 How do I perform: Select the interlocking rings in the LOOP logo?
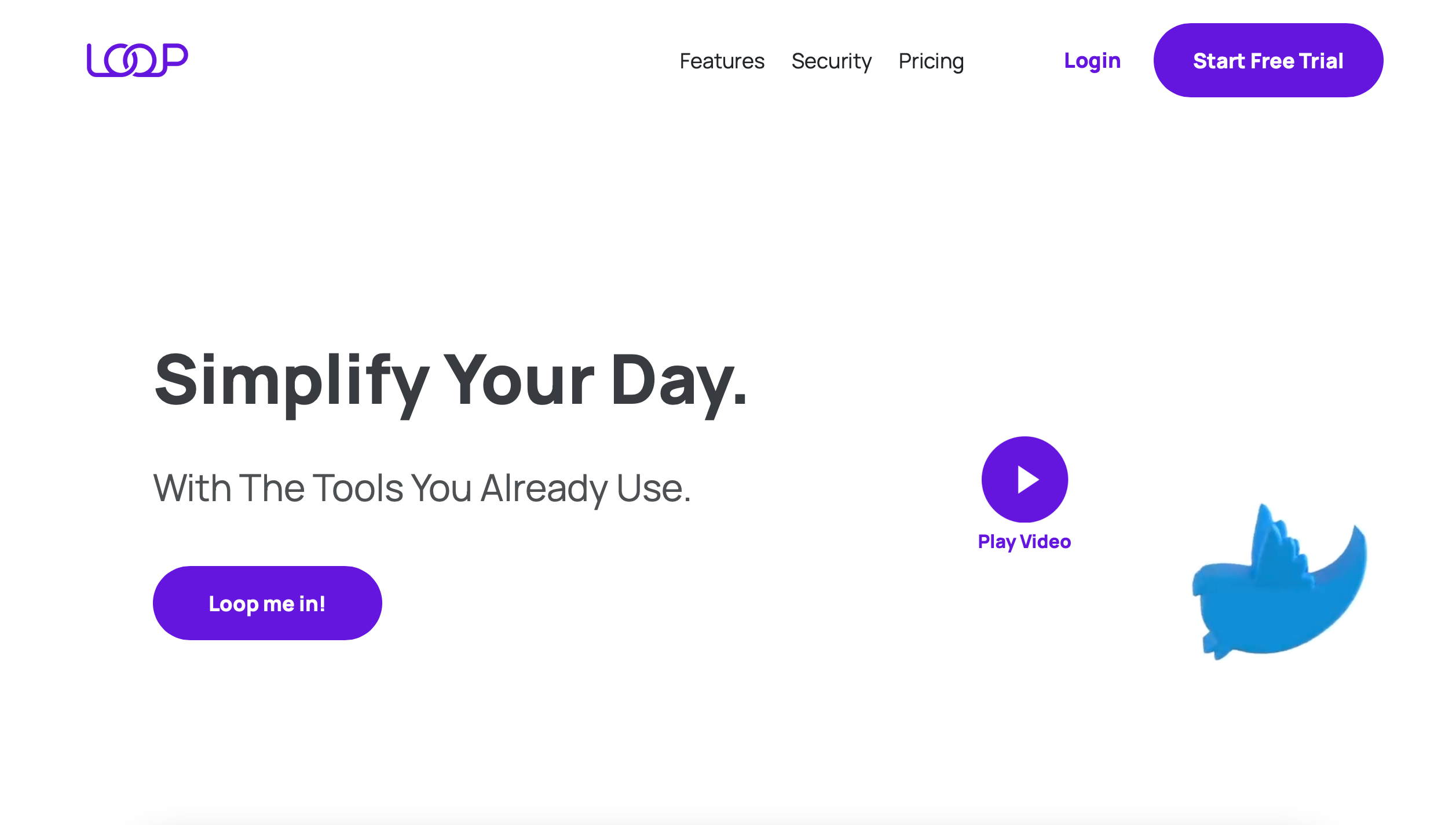pyautogui.click(x=130, y=60)
